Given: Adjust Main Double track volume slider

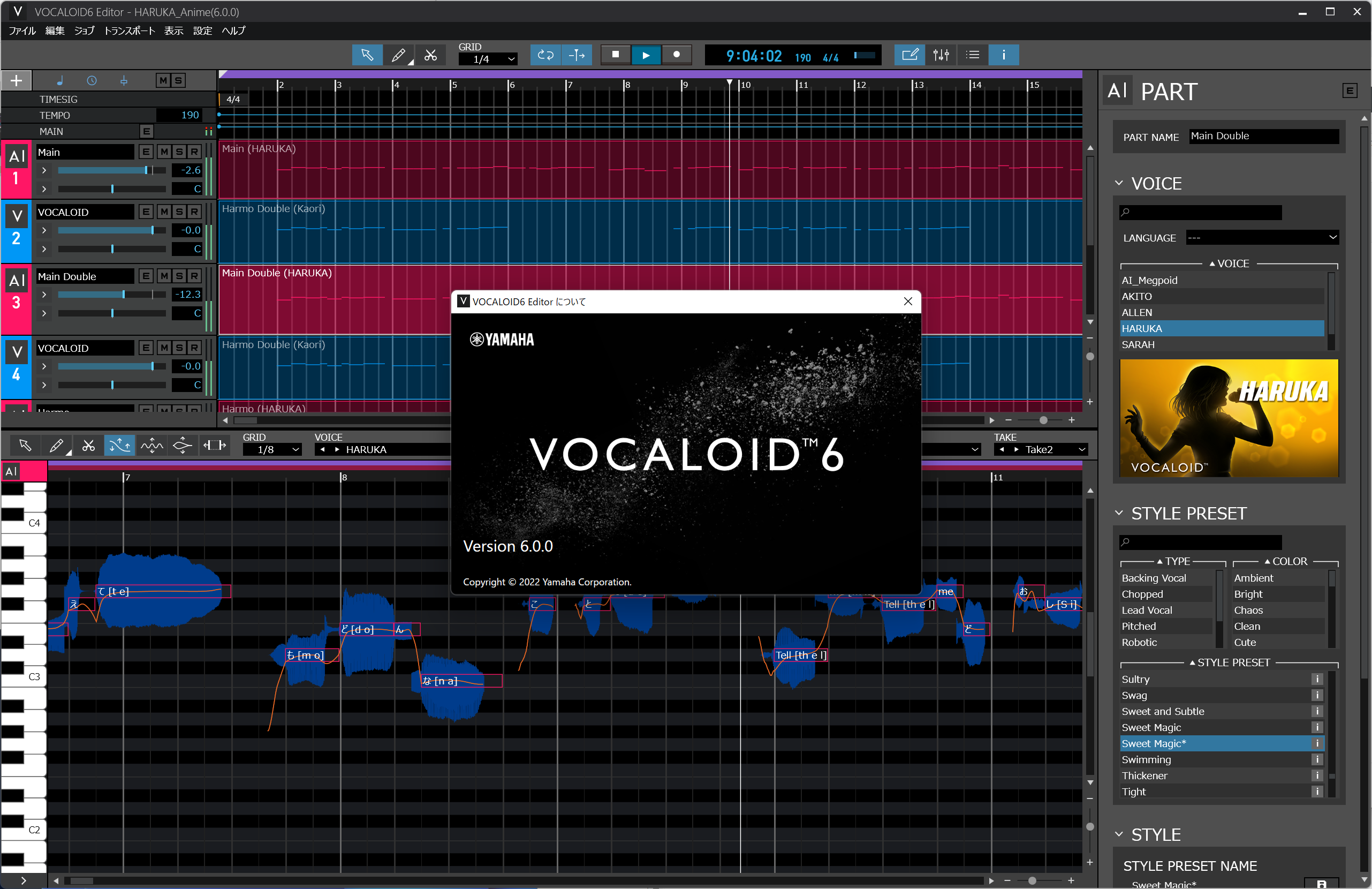Looking at the screenshot, I should (112, 294).
